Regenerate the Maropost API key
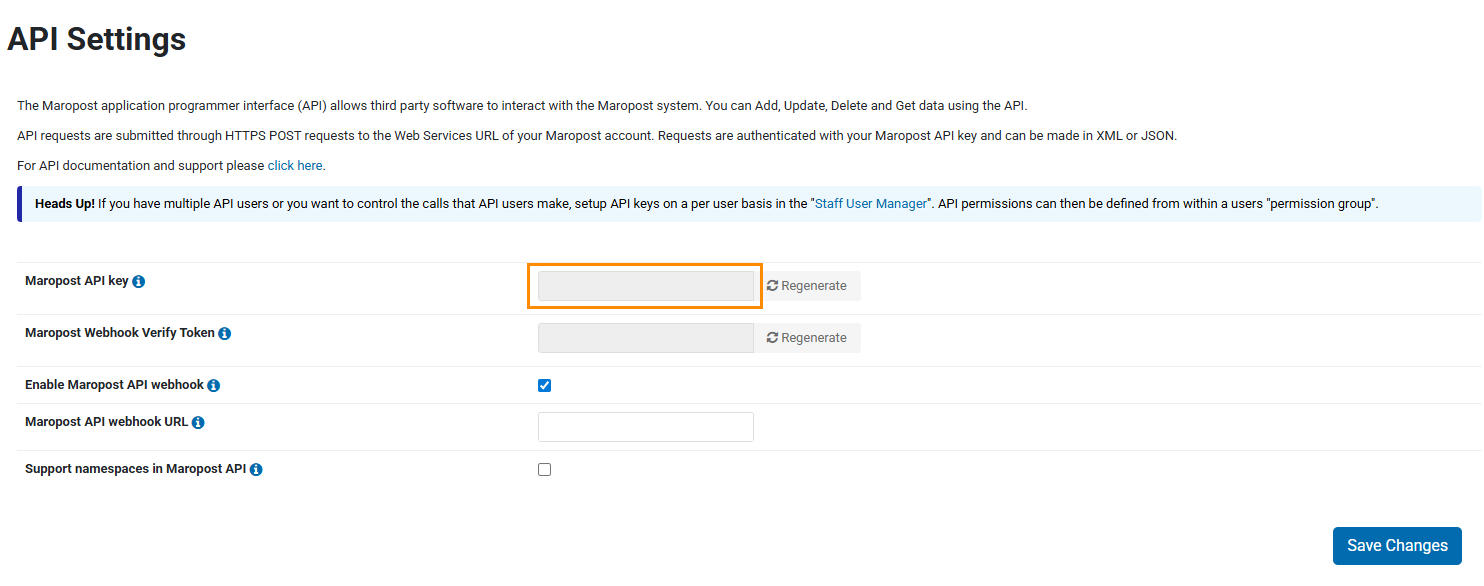This screenshot has height=586, width=1484. (807, 286)
